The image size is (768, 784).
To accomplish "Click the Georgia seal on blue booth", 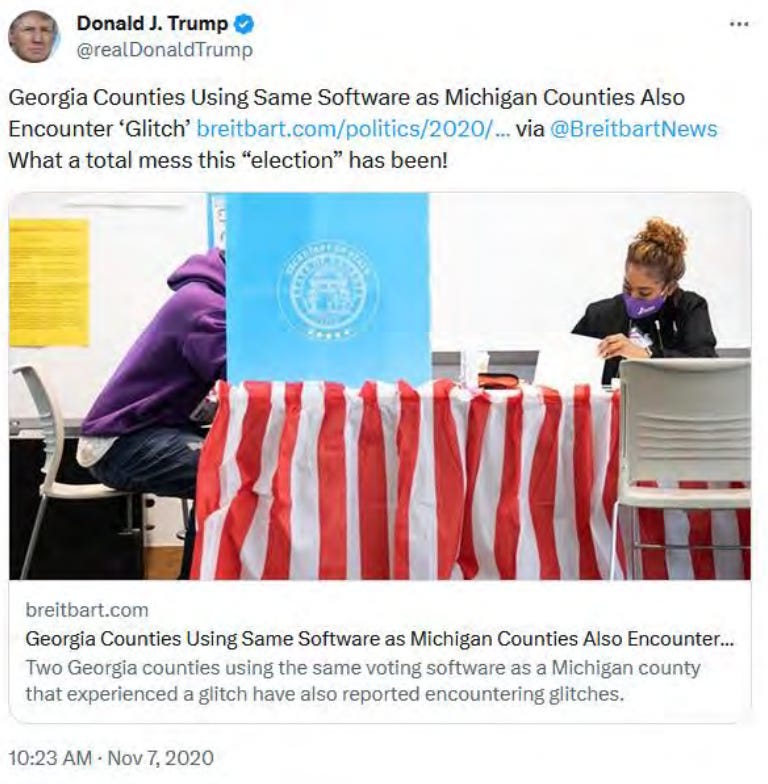I will click(328, 288).
